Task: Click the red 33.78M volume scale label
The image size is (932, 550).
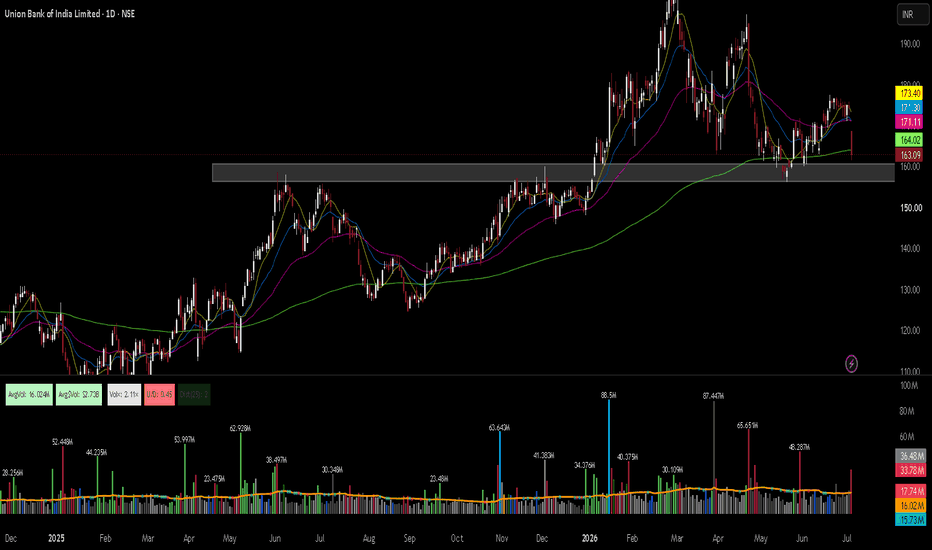Action: (x=911, y=470)
